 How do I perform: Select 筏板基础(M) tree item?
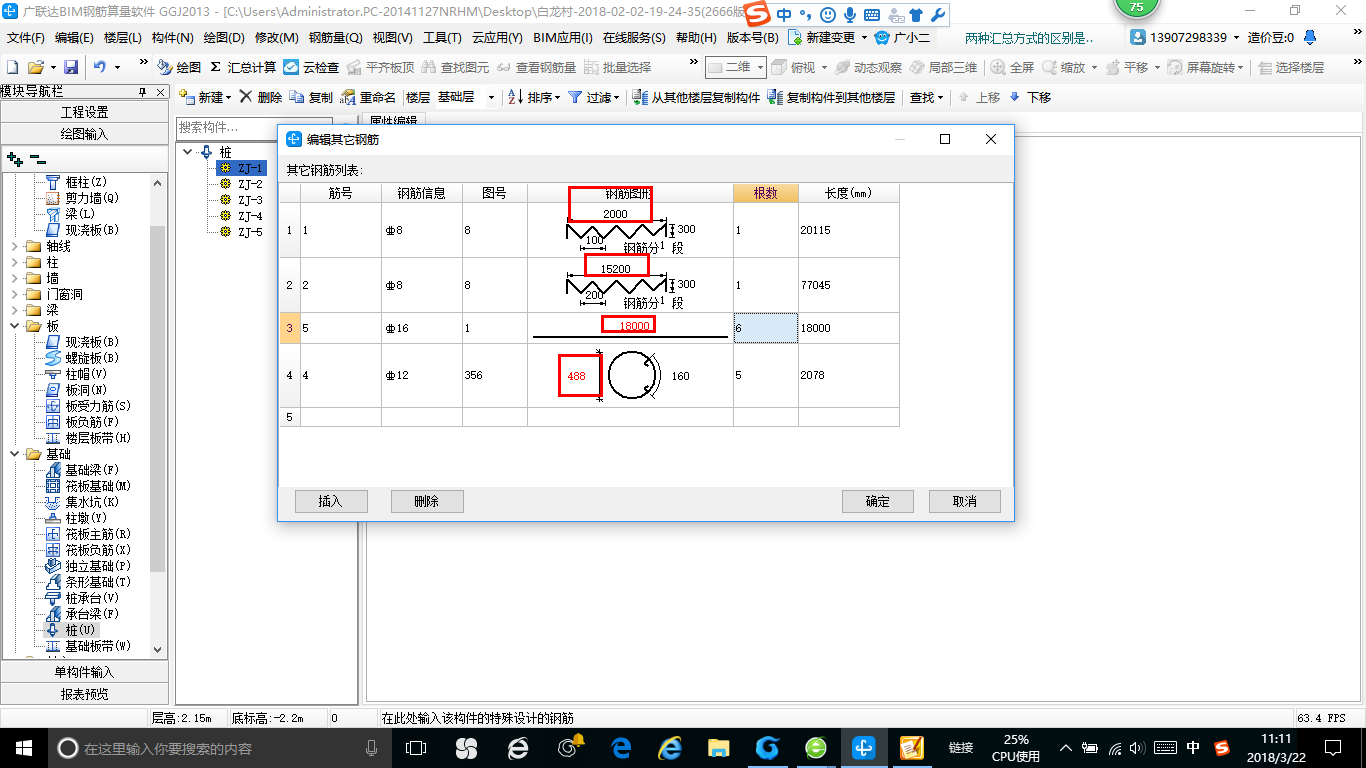(x=98, y=486)
